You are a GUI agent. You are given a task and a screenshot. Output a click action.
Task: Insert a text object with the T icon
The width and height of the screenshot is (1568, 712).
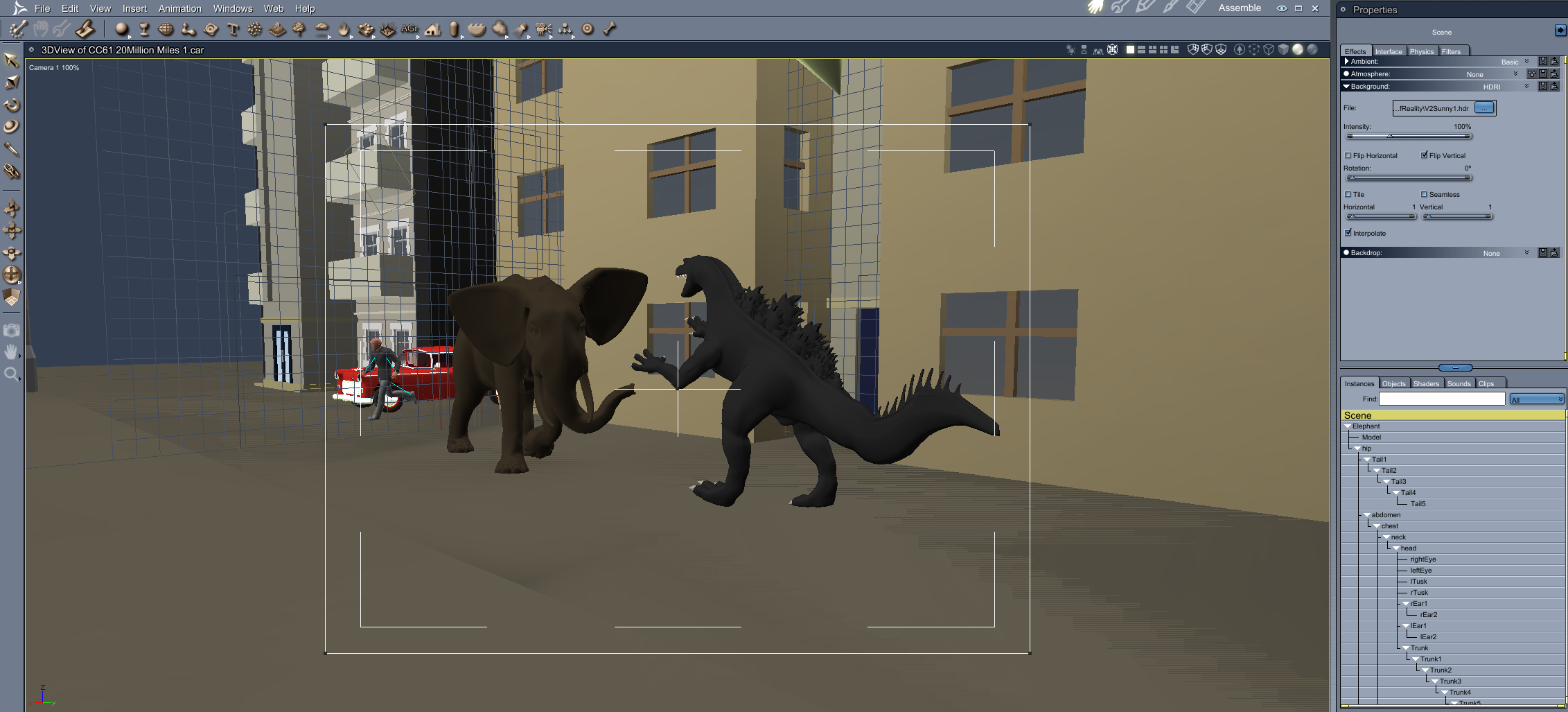pos(233,29)
